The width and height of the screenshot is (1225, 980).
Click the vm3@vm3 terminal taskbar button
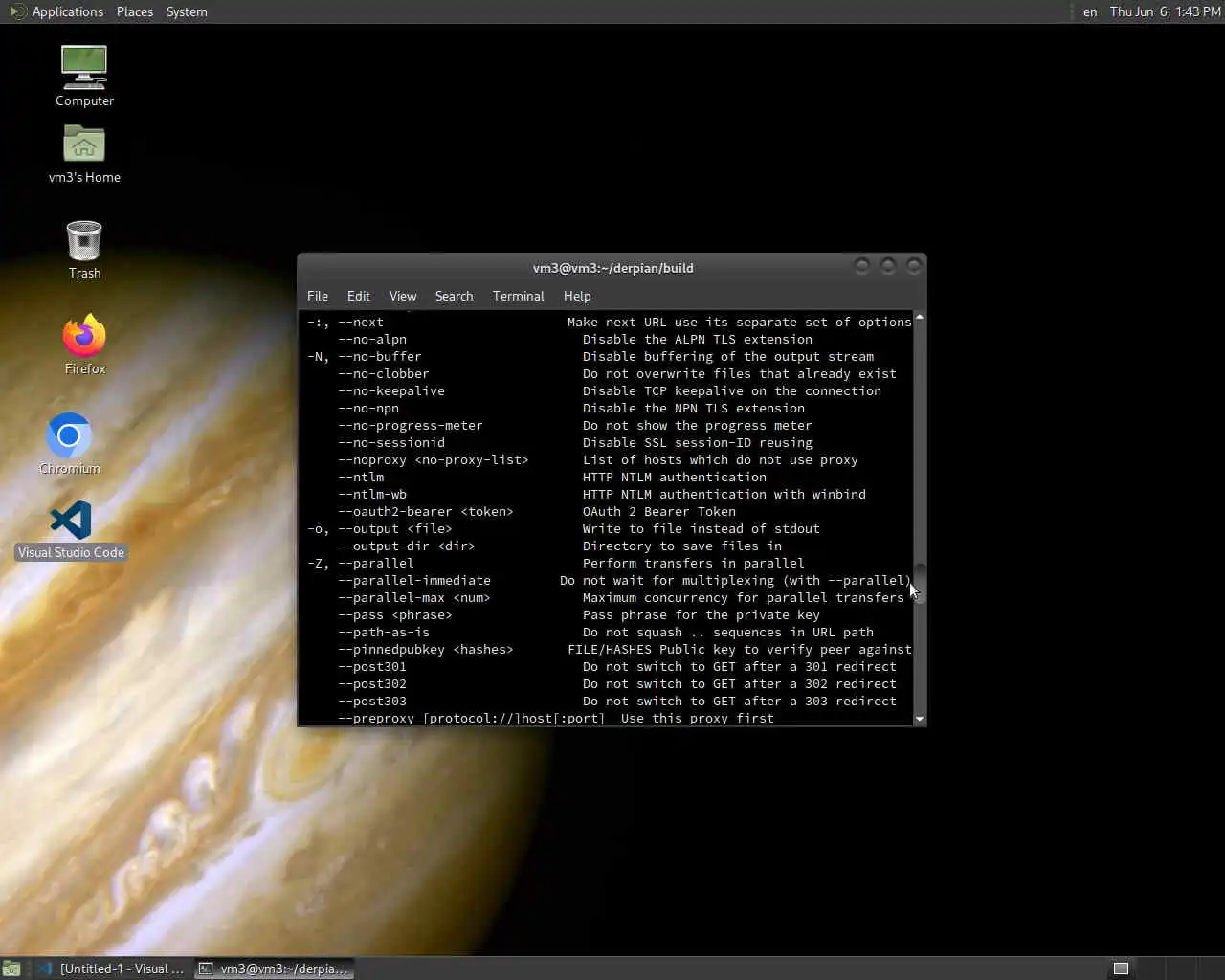pyautogui.click(x=275, y=969)
